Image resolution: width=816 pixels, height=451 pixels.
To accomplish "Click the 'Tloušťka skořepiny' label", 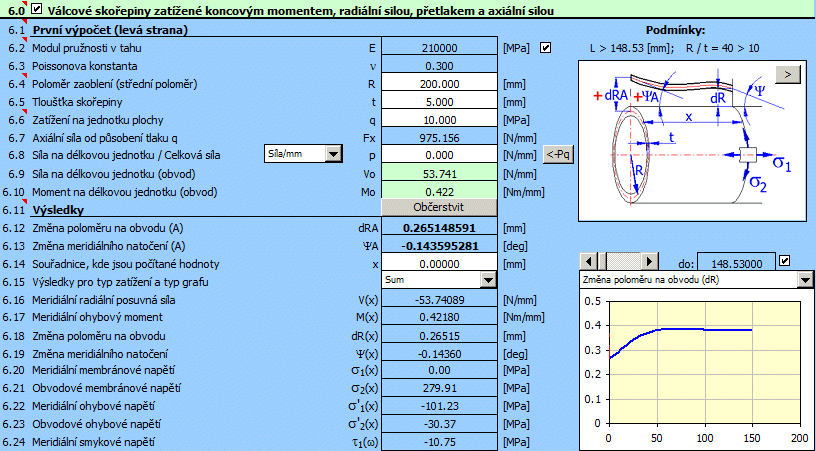I will pyautogui.click(x=77, y=102).
